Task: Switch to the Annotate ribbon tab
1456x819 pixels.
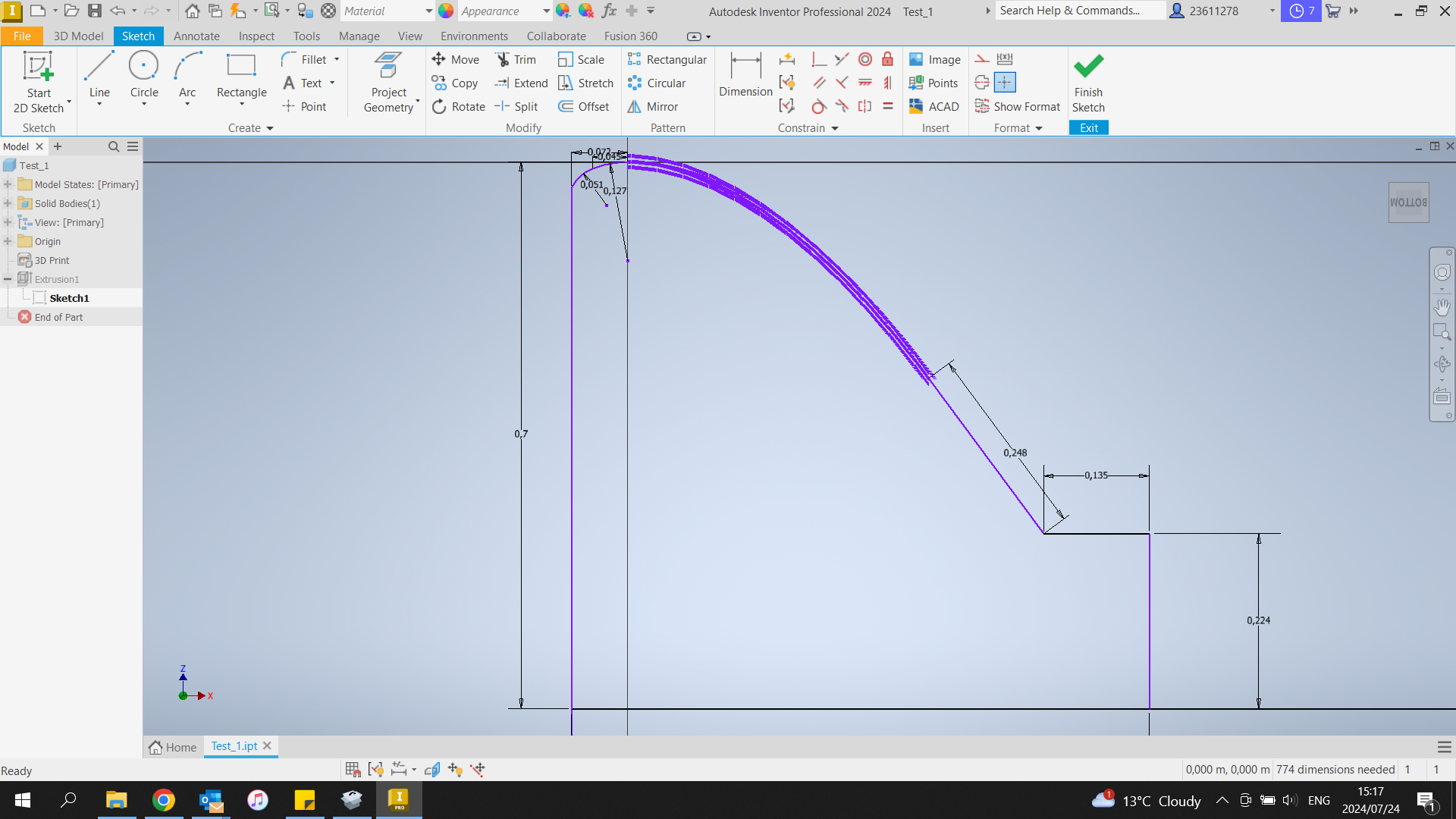Action: click(196, 36)
